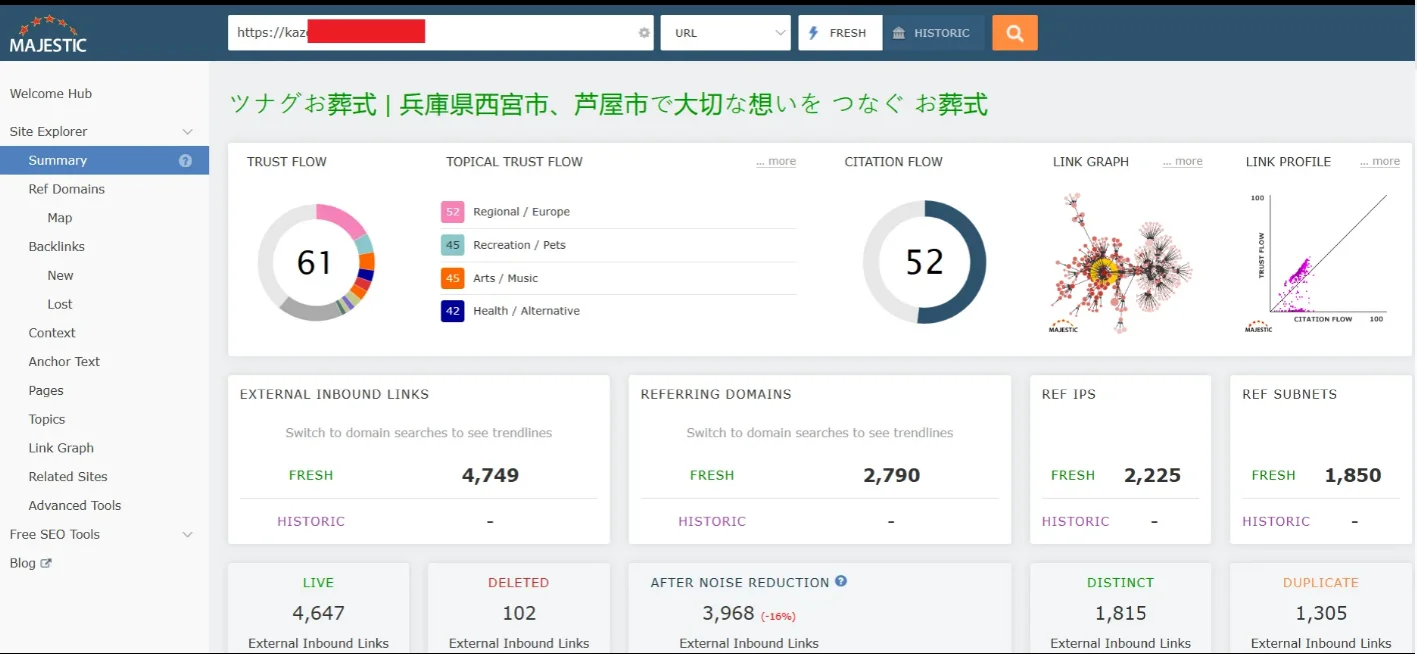The image size is (1417, 654).
Task: Click the Deleted count 102
Action: (518, 613)
